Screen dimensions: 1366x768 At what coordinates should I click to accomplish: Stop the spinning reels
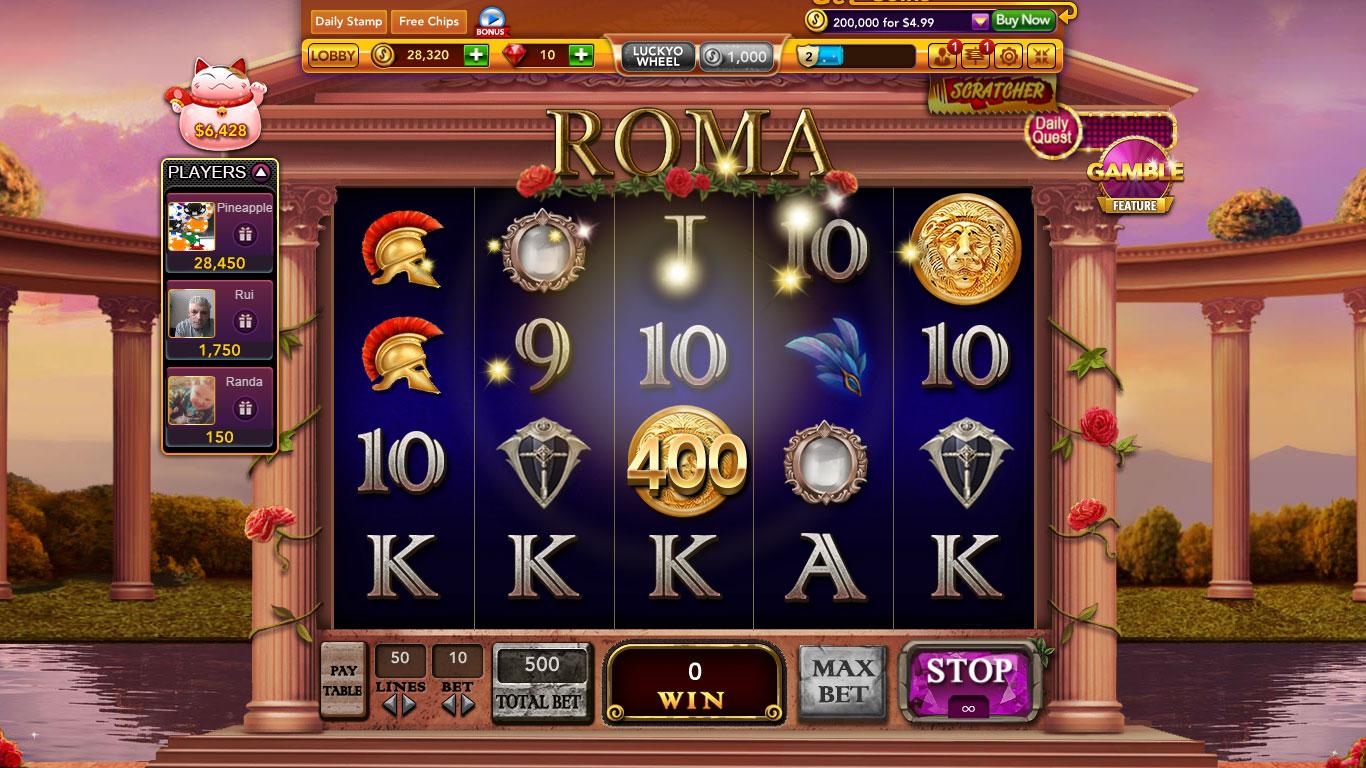pos(968,681)
